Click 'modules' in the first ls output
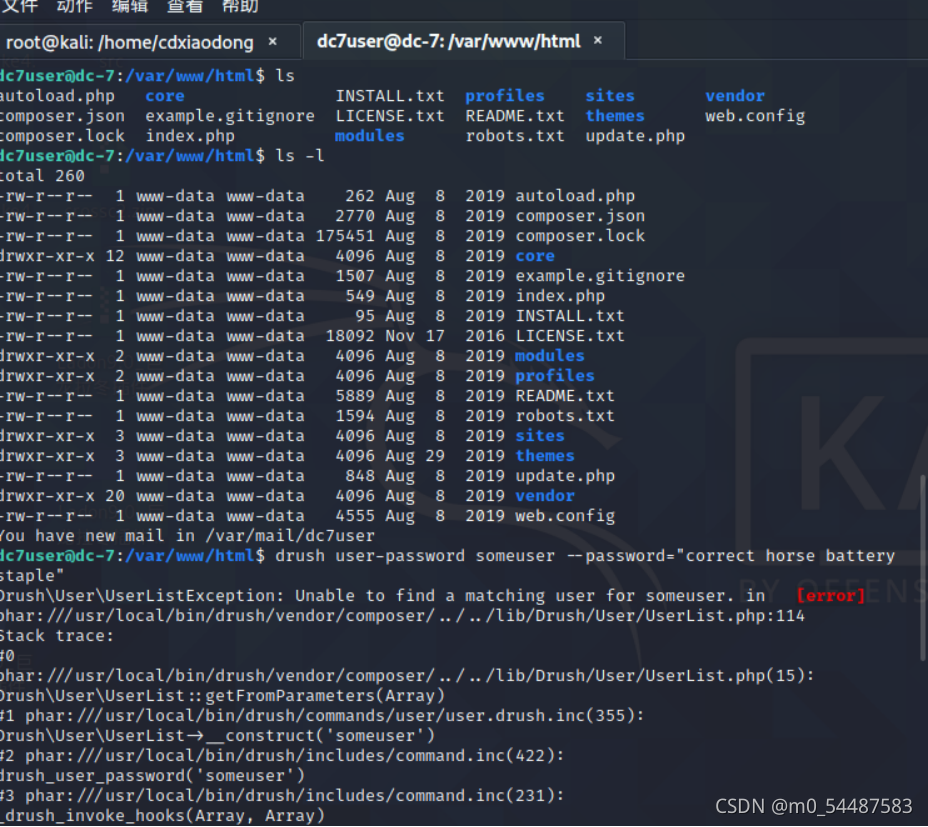This screenshot has width=928, height=827. click(x=369, y=136)
